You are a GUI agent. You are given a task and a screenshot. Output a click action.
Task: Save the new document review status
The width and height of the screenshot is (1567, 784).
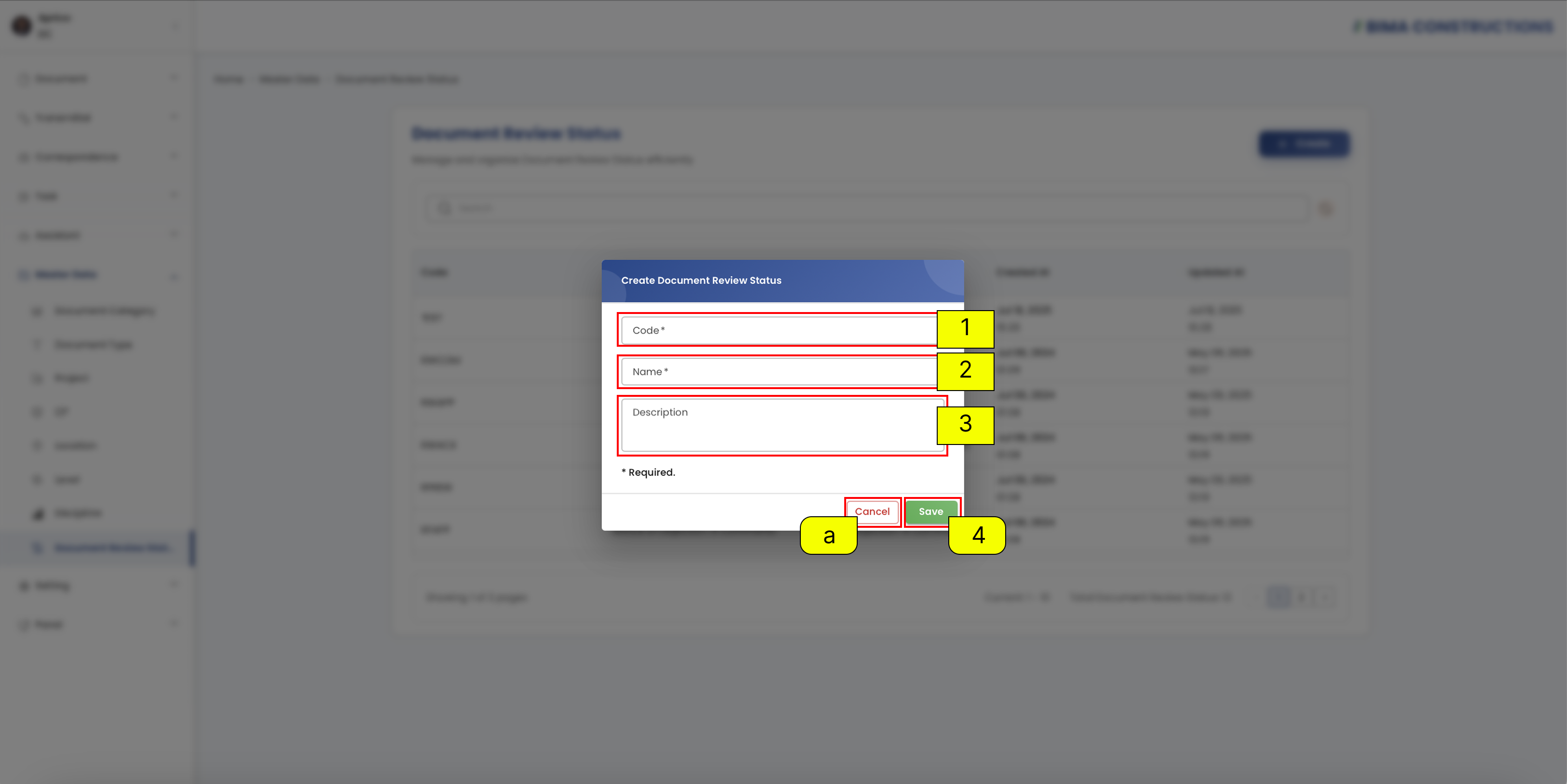[x=931, y=512]
